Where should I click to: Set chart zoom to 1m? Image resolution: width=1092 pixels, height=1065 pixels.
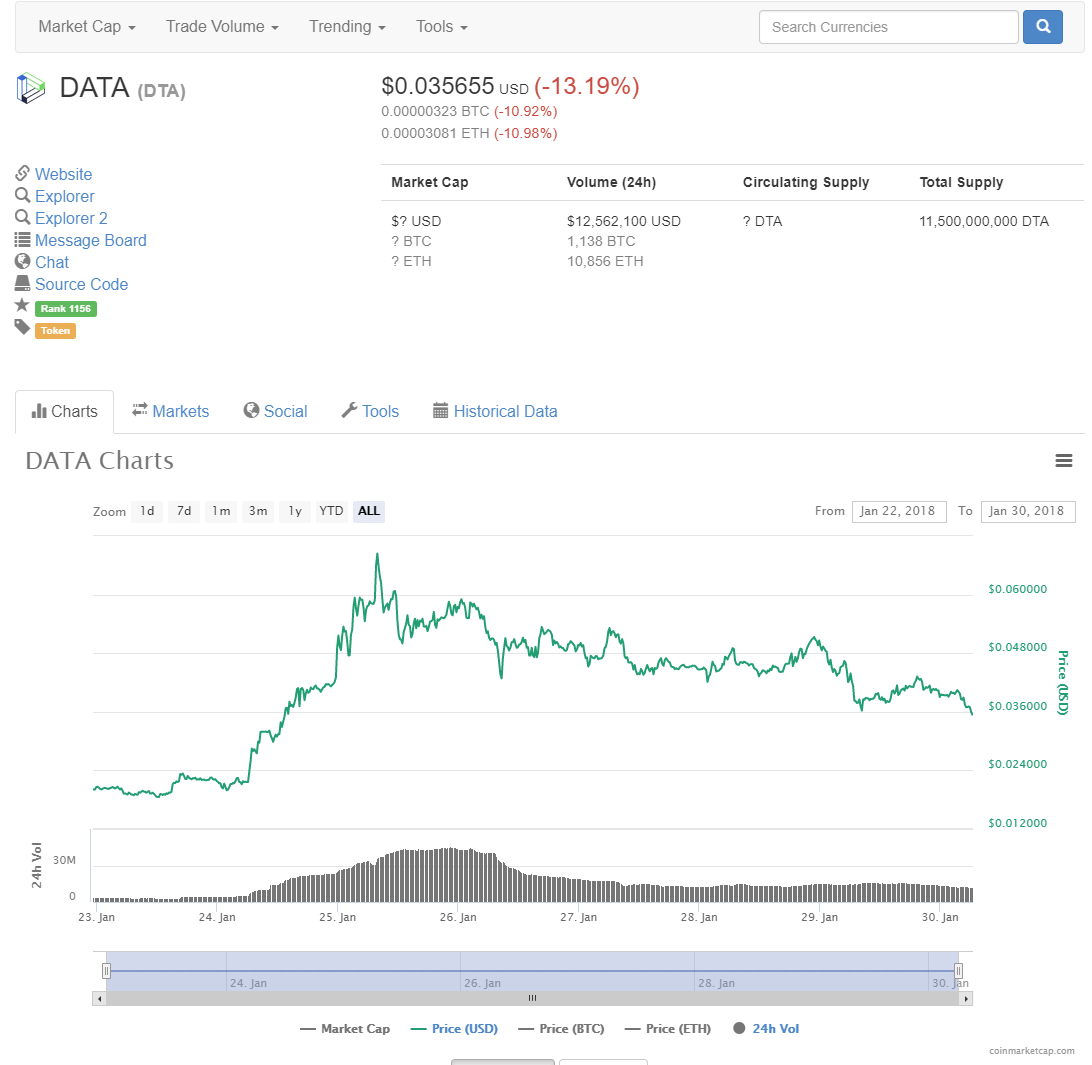click(221, 511)
